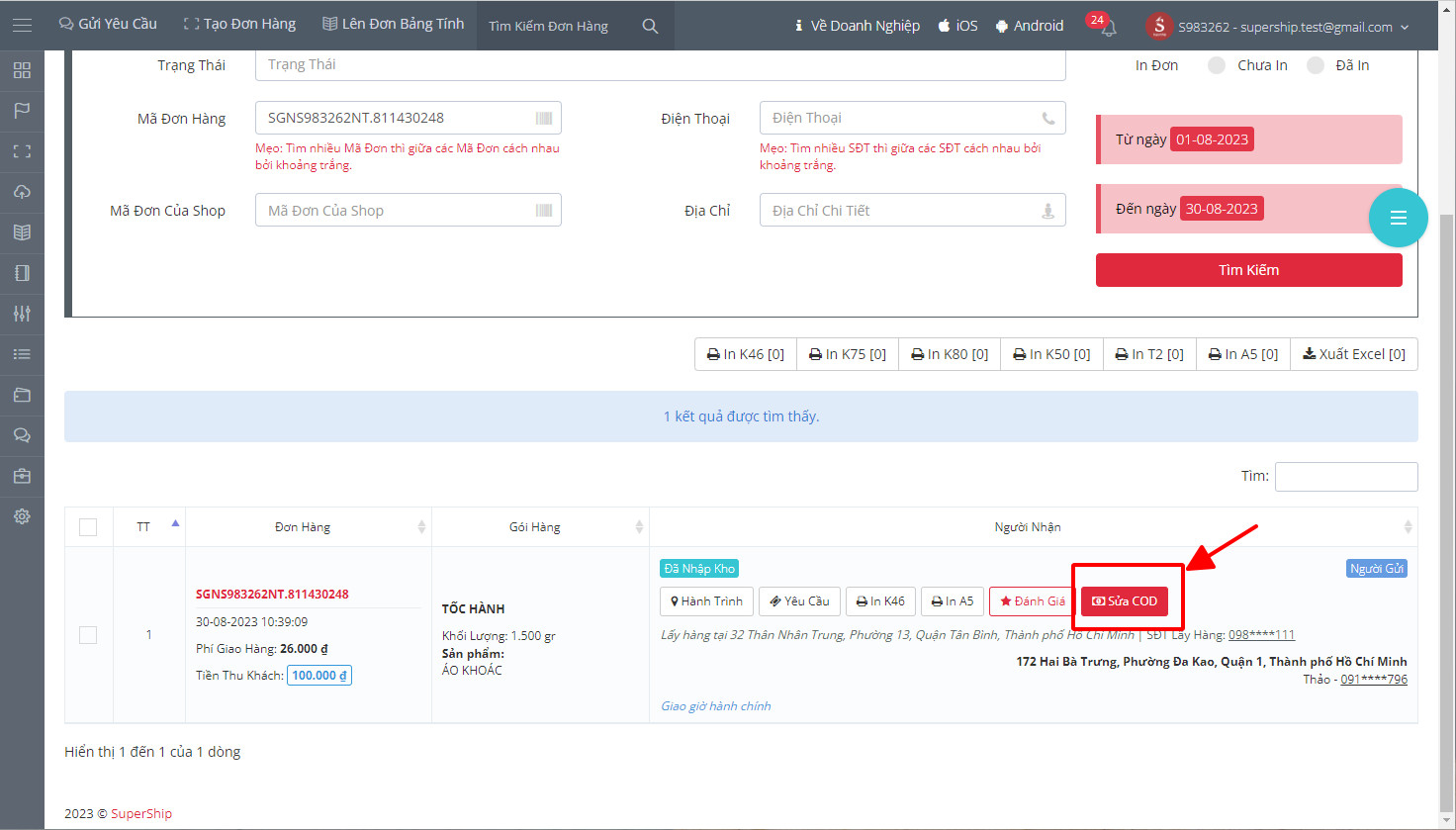Click the In A5 button in order row
This screenshot has height=830, width=1456.
[953, 601]
